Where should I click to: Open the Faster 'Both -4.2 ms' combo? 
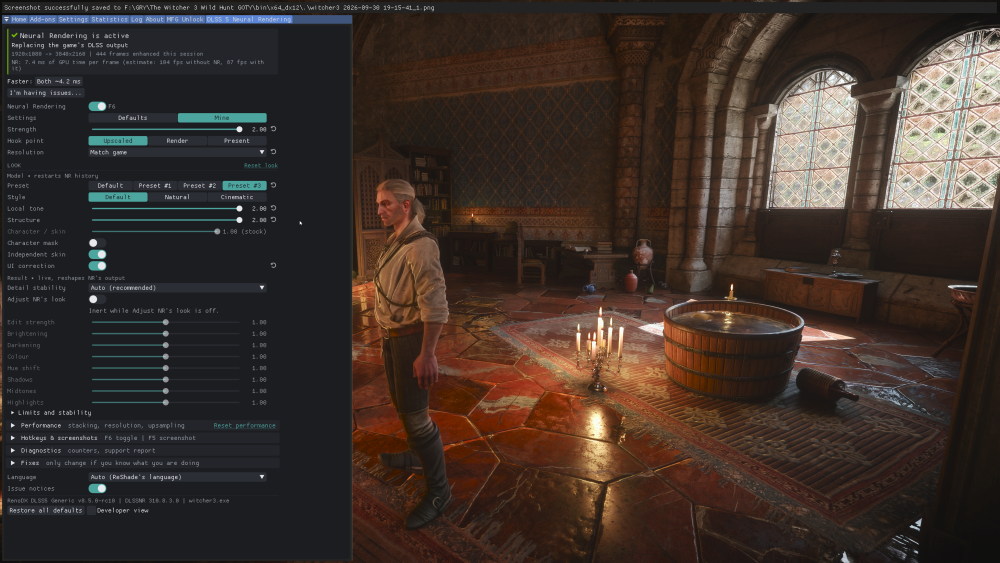(59, 82)
